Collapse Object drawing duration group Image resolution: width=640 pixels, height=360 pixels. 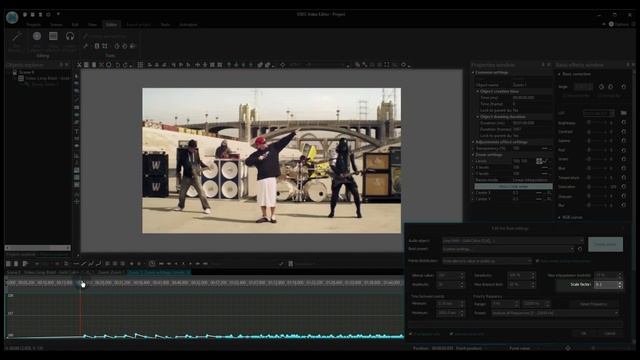click(x=478, y=117)
